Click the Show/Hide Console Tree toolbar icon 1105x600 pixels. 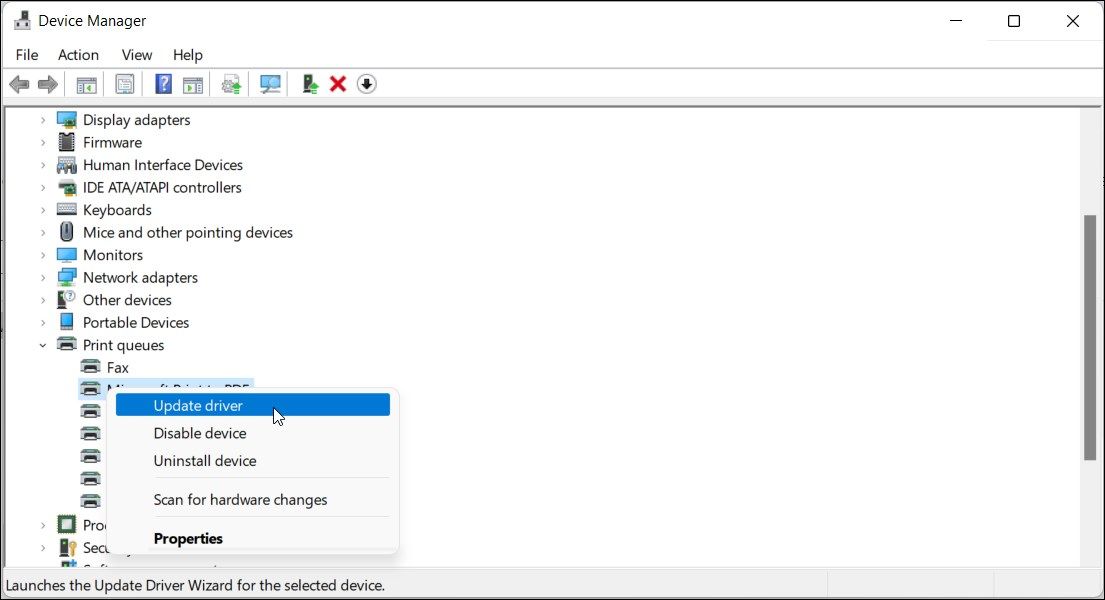[86, 84]
